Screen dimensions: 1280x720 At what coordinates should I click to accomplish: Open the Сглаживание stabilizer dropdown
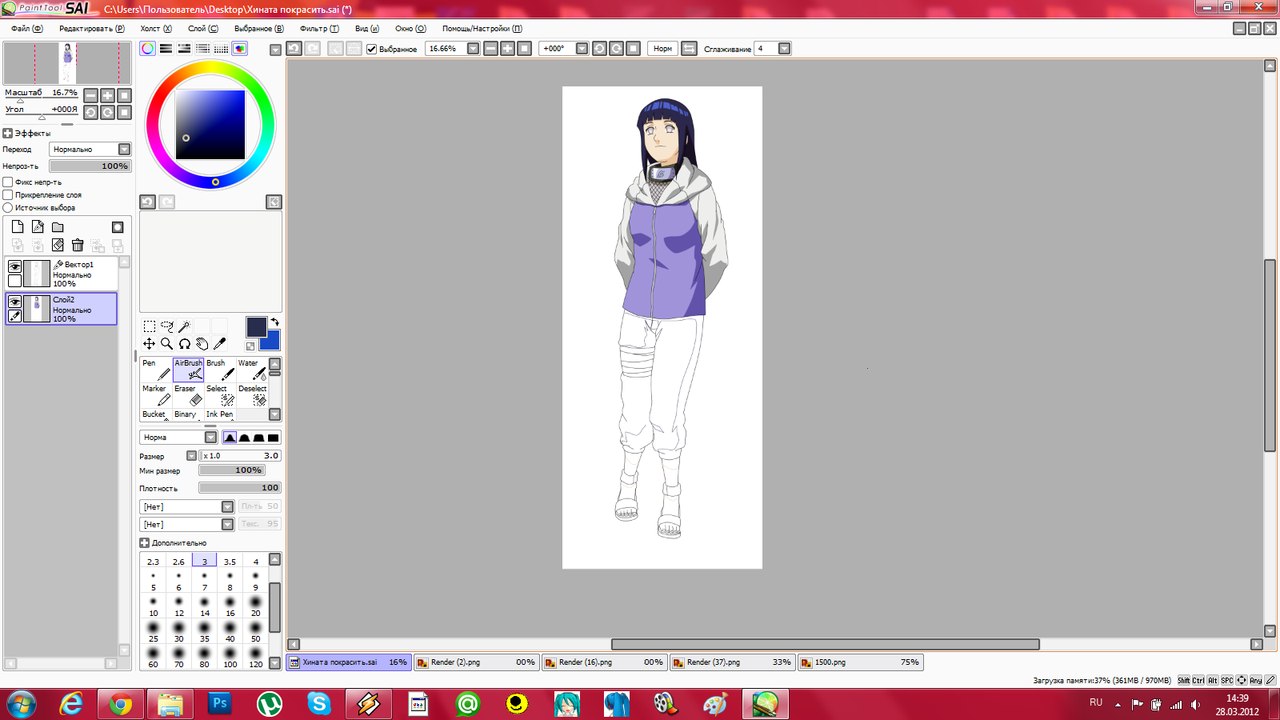(784, 49)
